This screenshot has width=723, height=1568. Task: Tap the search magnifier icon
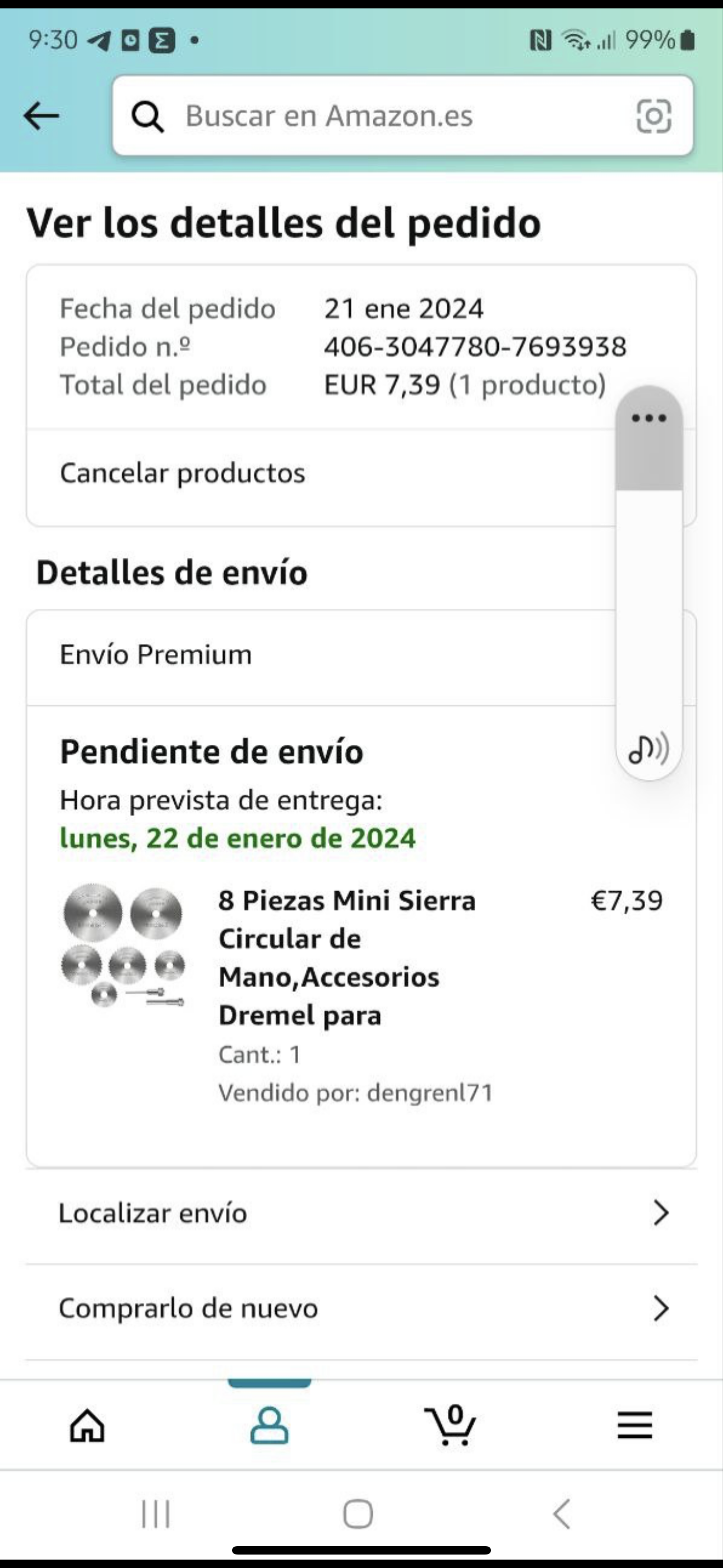[x=148, y=116]
